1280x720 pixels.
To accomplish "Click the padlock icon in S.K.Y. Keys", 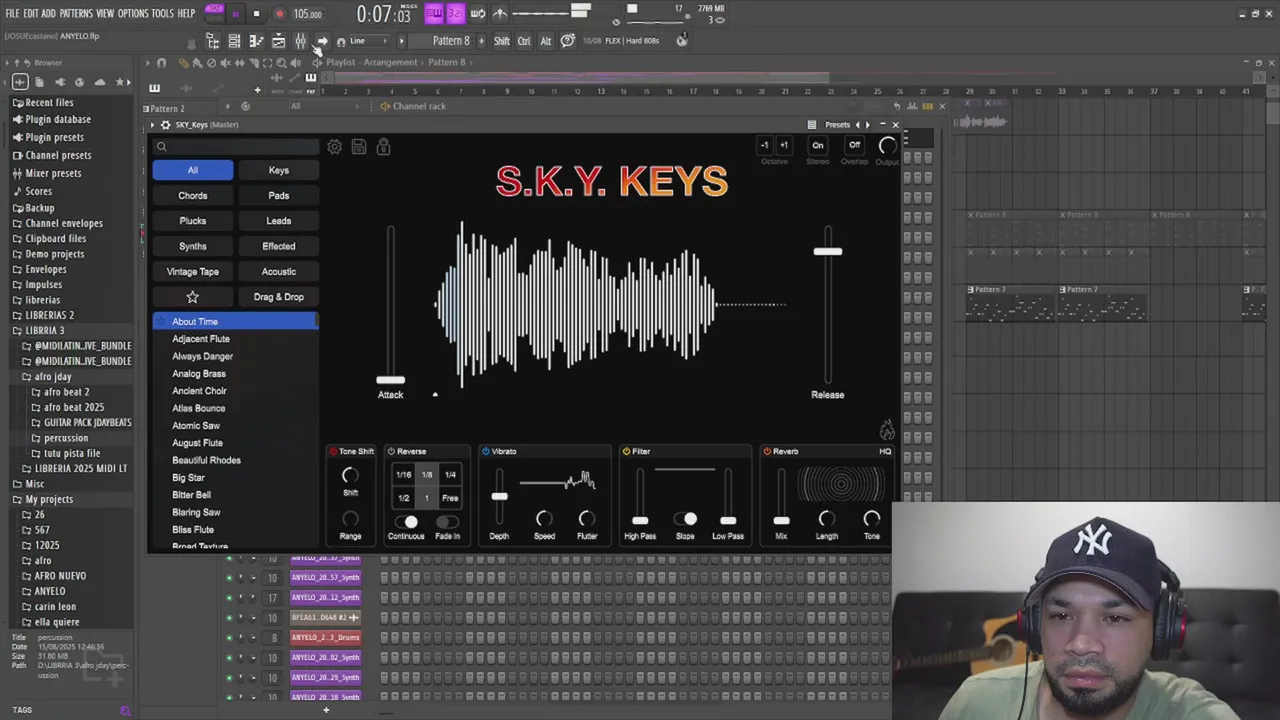I will click(x=383, y=147).
